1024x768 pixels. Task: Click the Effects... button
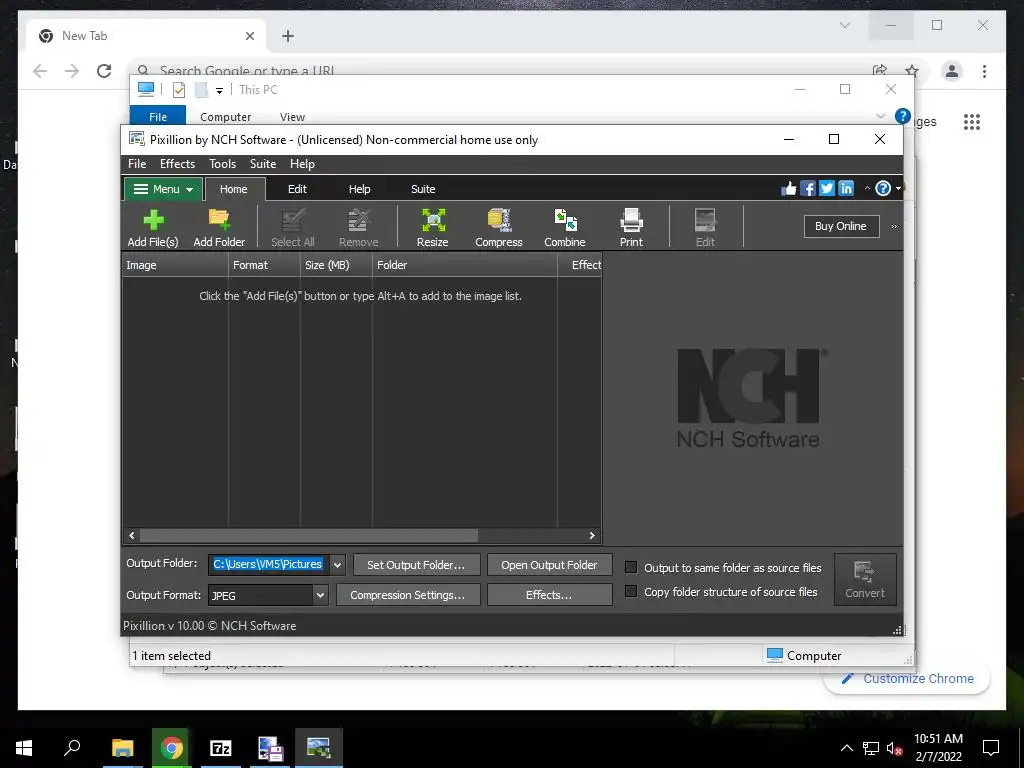pyautogui.click(x=549, y=595)
